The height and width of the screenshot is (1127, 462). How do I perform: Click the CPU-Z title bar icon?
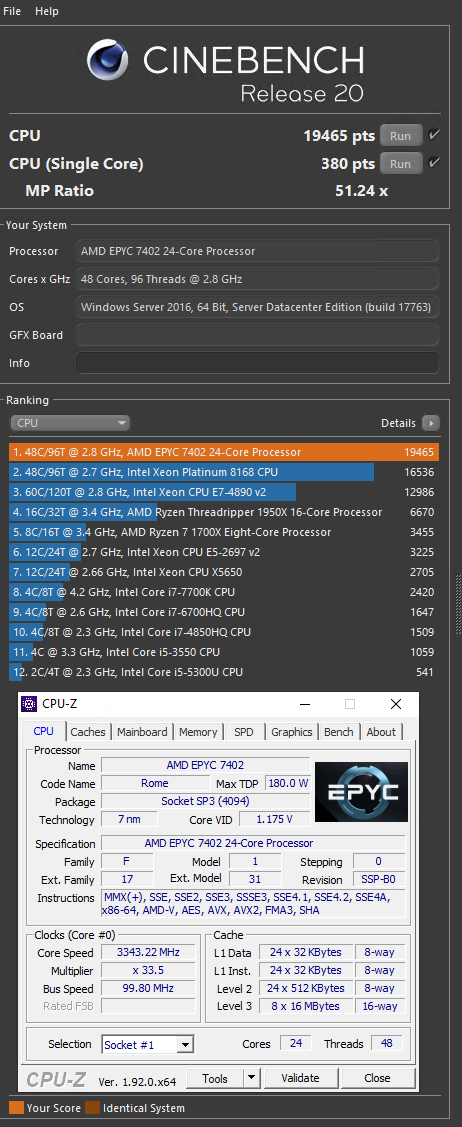click(29, 704)
